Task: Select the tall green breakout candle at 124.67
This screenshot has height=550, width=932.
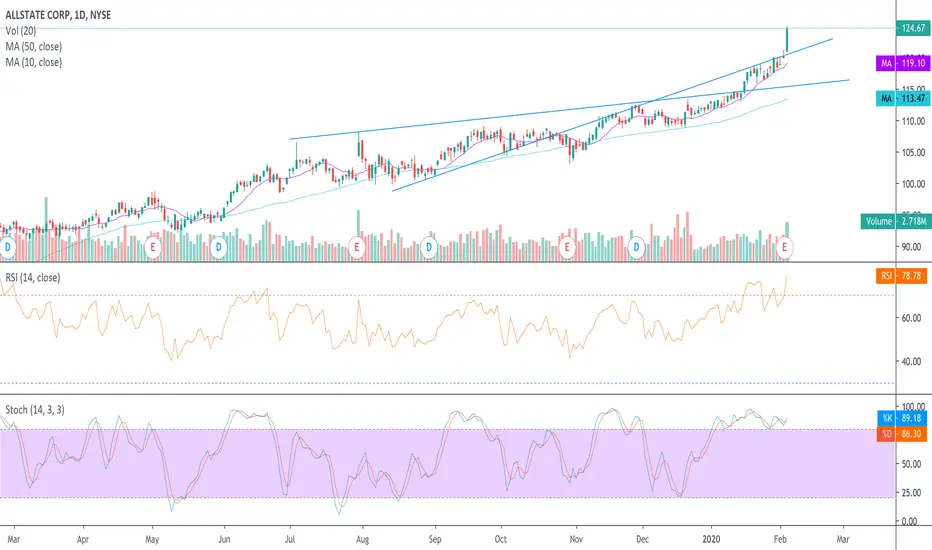Action: (x=787, y=39)
